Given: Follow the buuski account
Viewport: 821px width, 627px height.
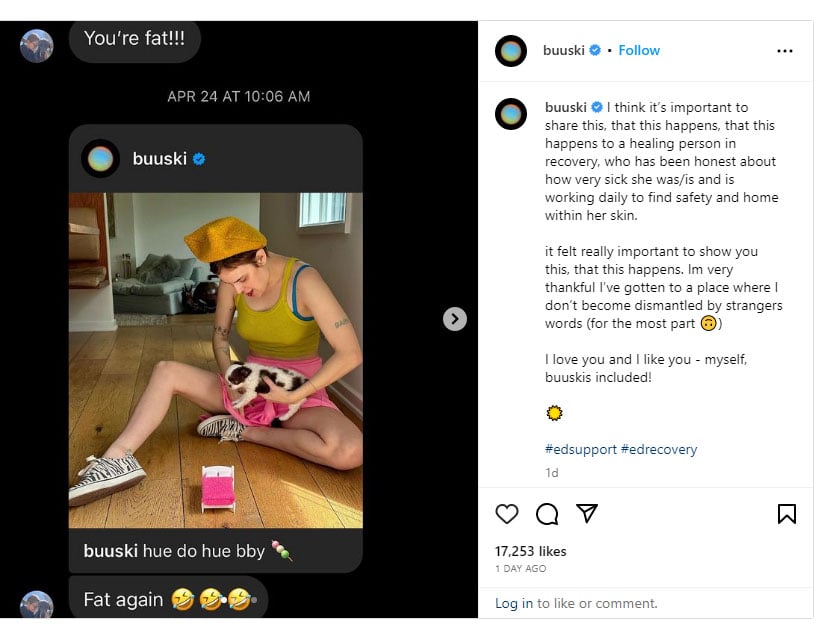Looking at the screenshot, I should [639, 50].
